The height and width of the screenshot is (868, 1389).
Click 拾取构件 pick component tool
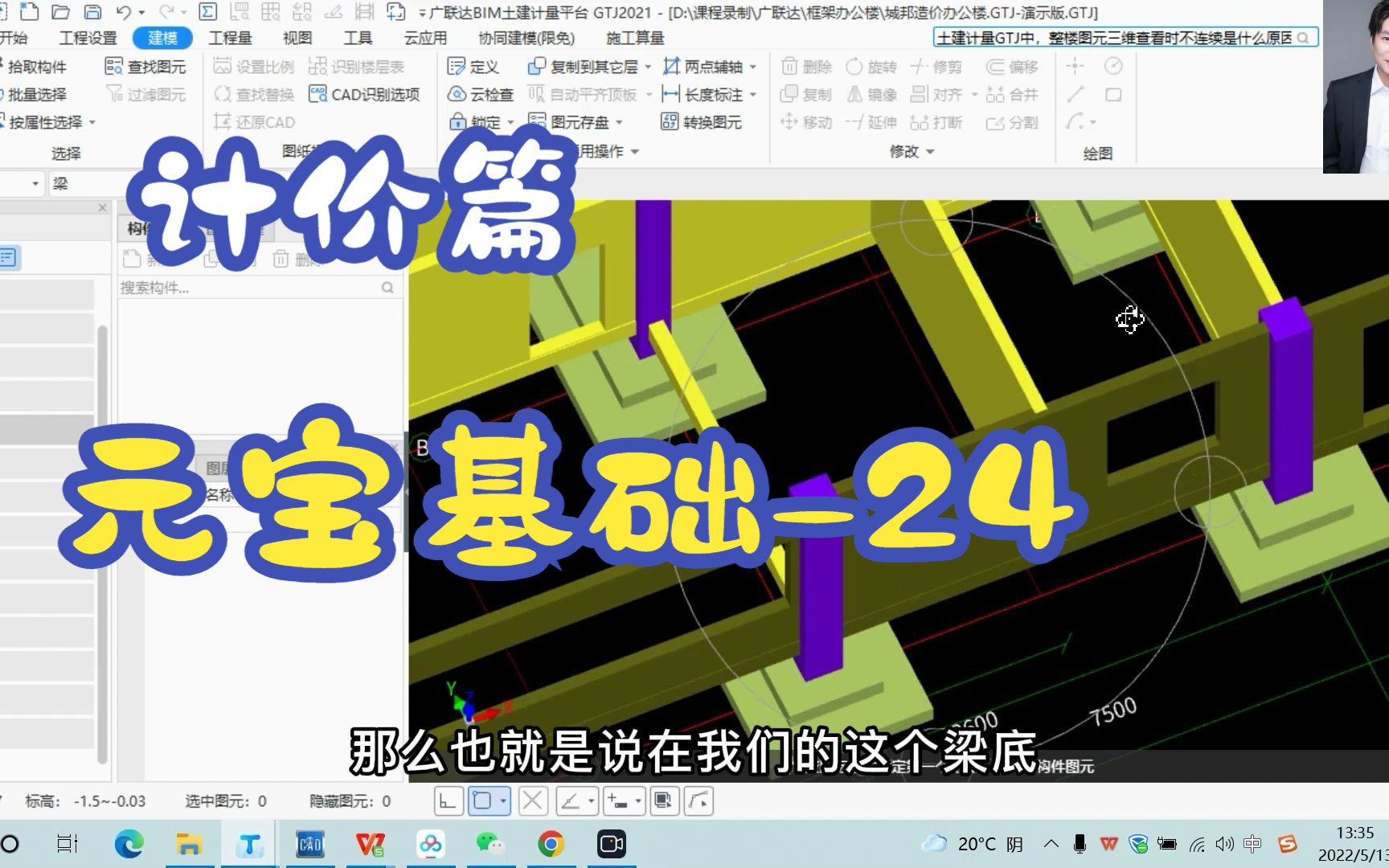click(x=36, y=67)
